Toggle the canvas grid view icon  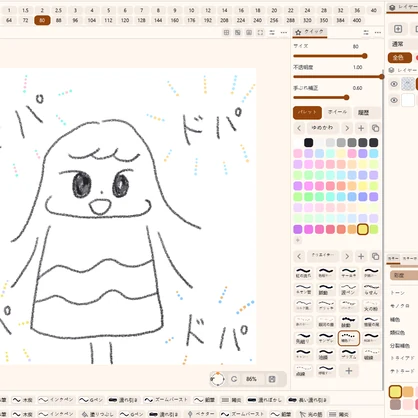click(x=226, y=32)
